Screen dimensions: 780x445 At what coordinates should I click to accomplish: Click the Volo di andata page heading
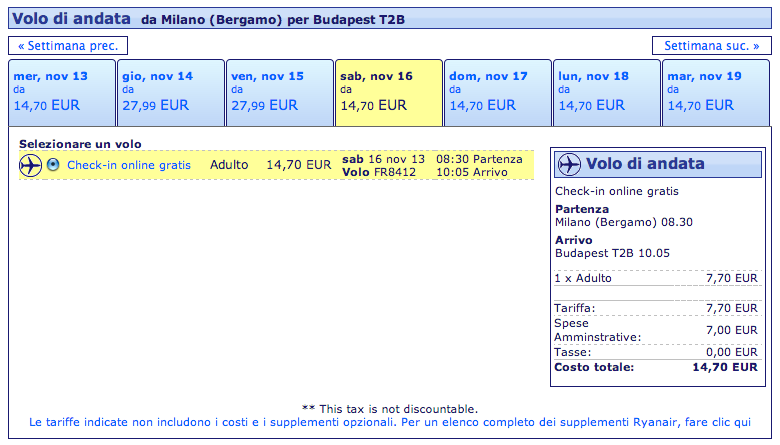70,19
